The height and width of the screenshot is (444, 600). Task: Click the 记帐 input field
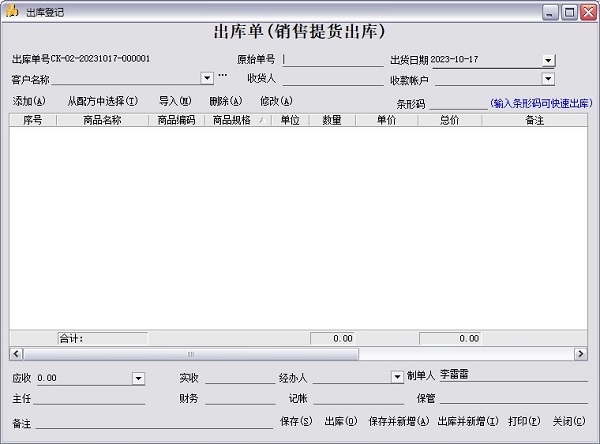[x=359, y=398]
